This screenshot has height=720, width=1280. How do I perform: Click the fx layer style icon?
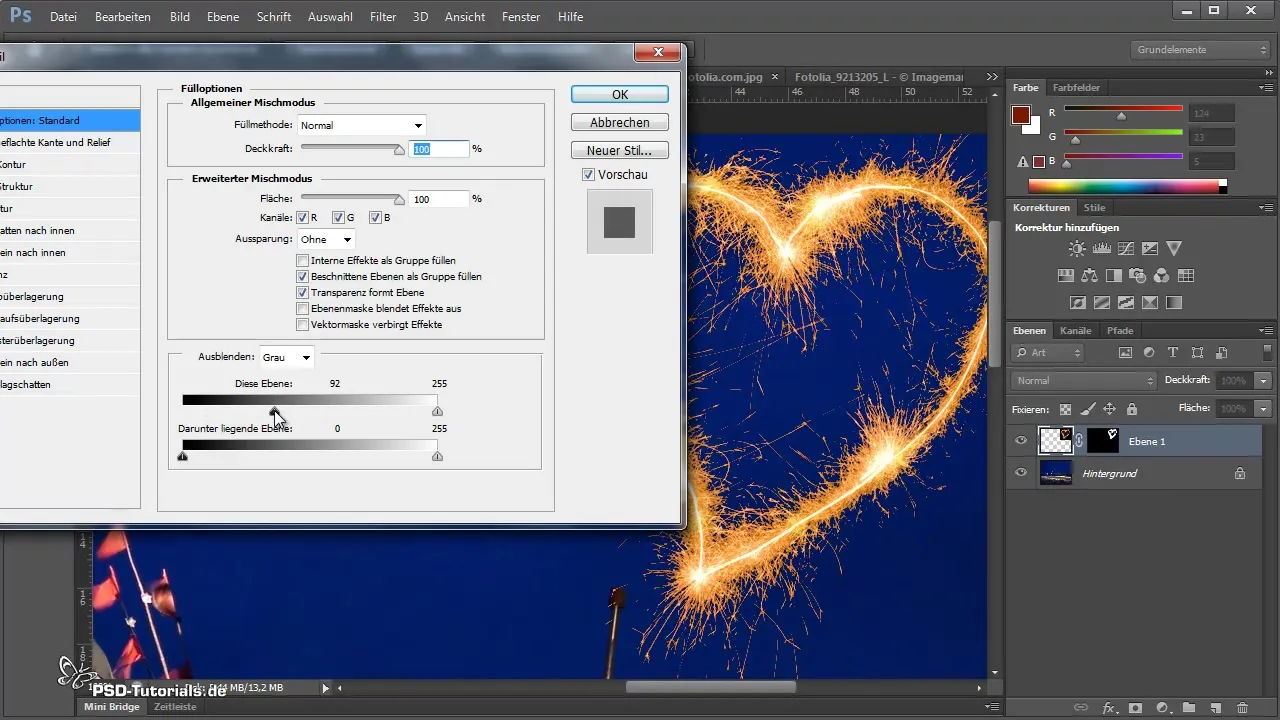click(x=1108, y=708)
